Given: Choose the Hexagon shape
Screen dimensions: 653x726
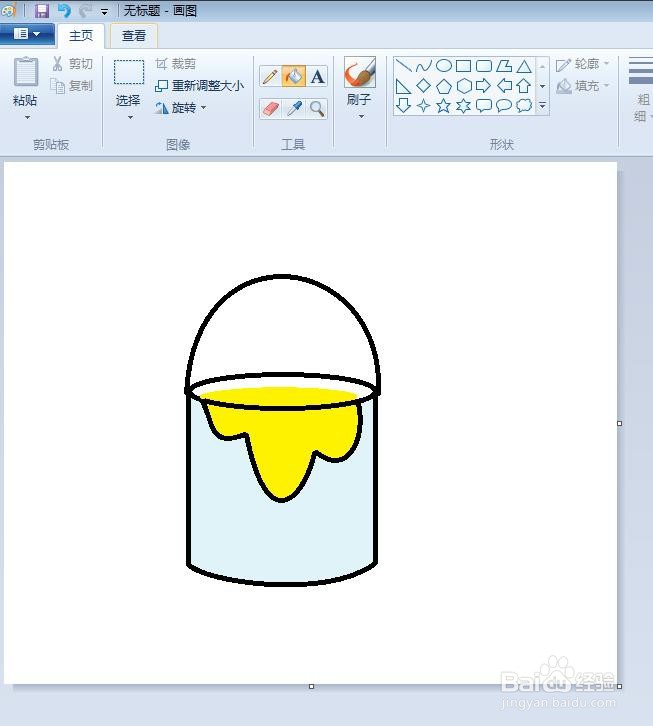Looking at the screenshot, I should pos(464,86).
